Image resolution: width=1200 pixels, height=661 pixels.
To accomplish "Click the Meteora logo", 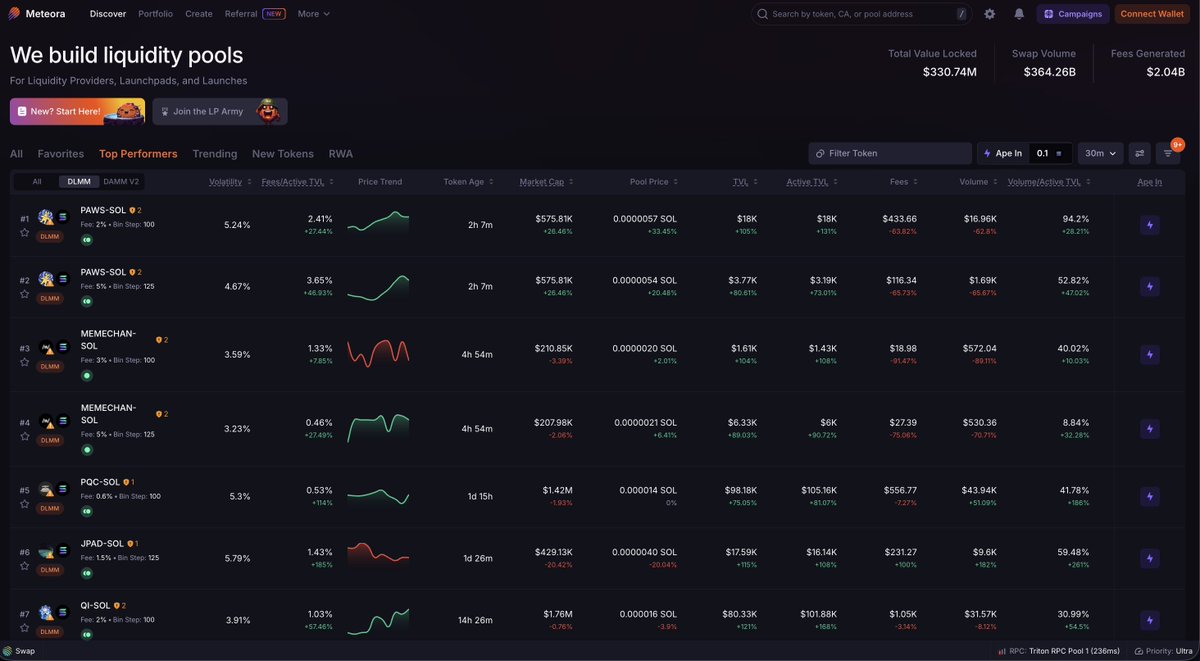I will 36,14.
